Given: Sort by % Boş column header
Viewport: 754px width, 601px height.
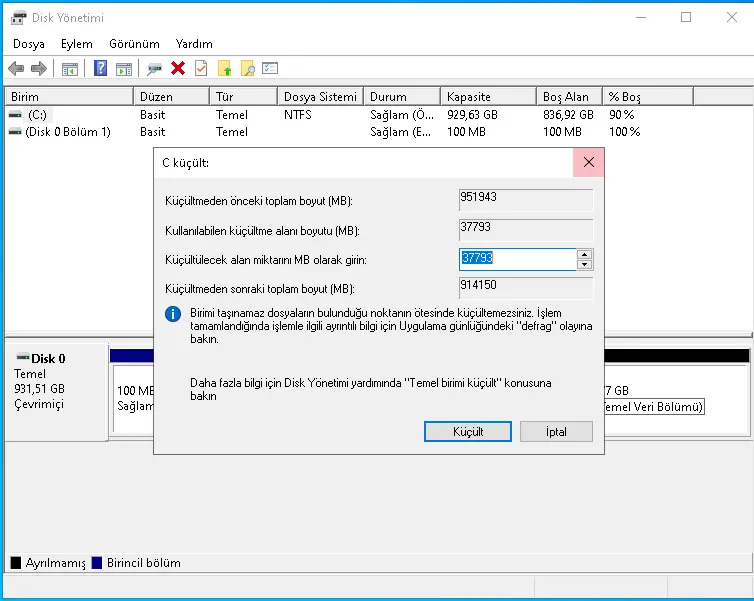Looking at the screenshot, I should click(648, 97).
